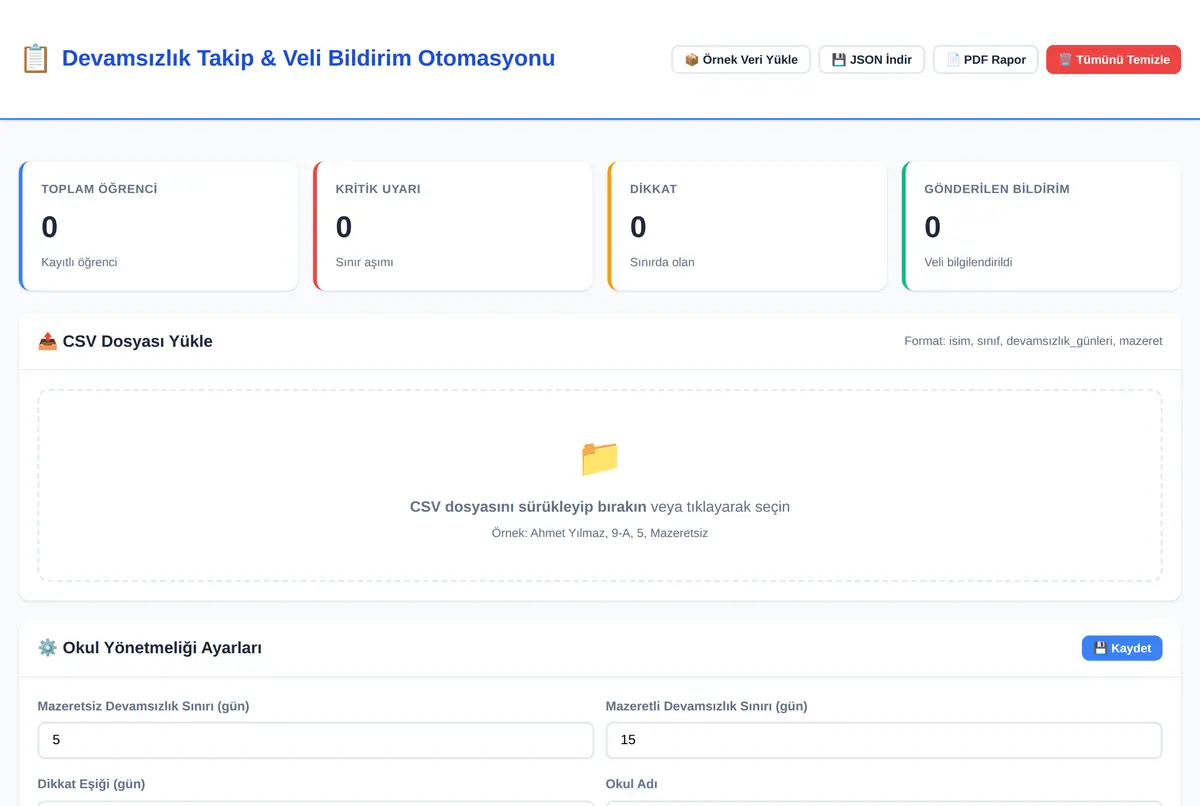Image resolution: width=1200 pixels, height=806 pixels.
Task: Click the Örnek: Ahmet Yılmaz example text
Action: click(x=600, y=533)
